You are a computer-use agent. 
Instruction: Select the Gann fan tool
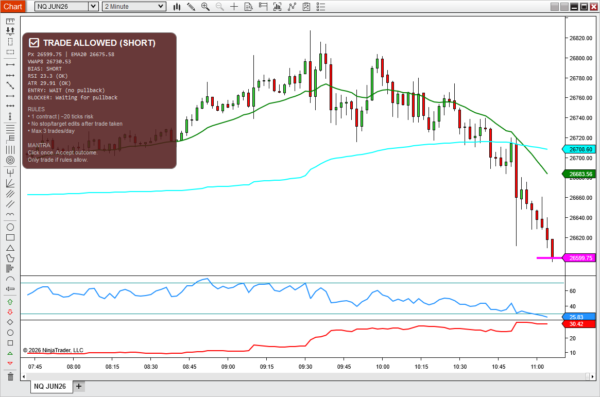pos(10,183)
